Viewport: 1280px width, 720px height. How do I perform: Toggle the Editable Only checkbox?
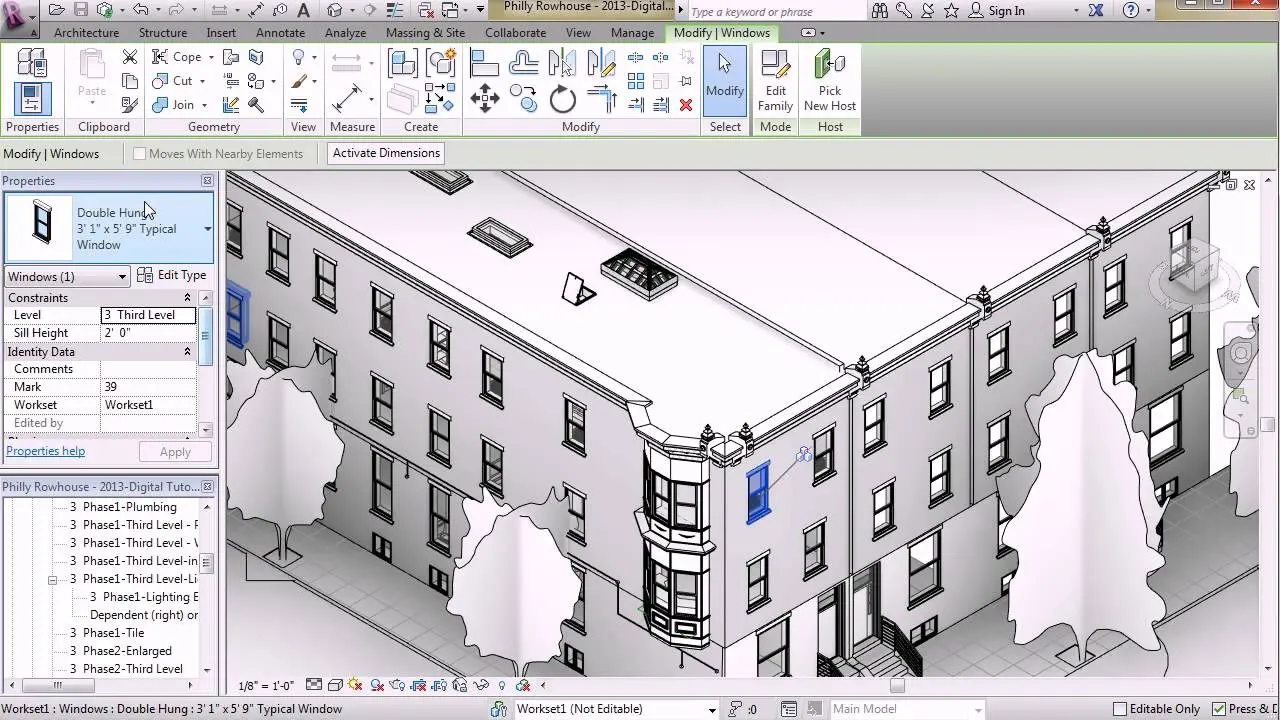[x=1121, y=709]
